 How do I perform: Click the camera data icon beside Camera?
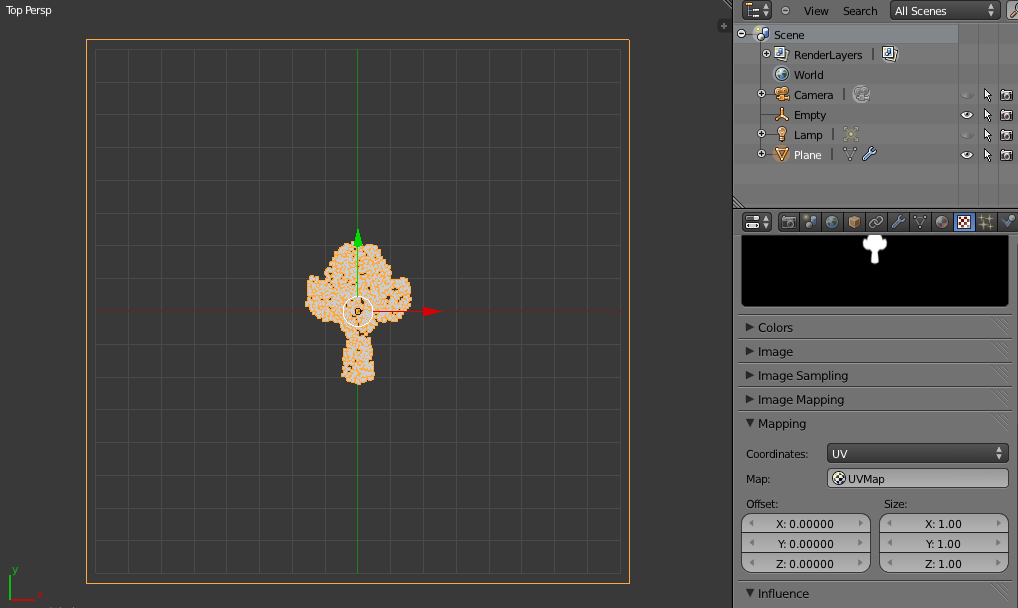861,94
